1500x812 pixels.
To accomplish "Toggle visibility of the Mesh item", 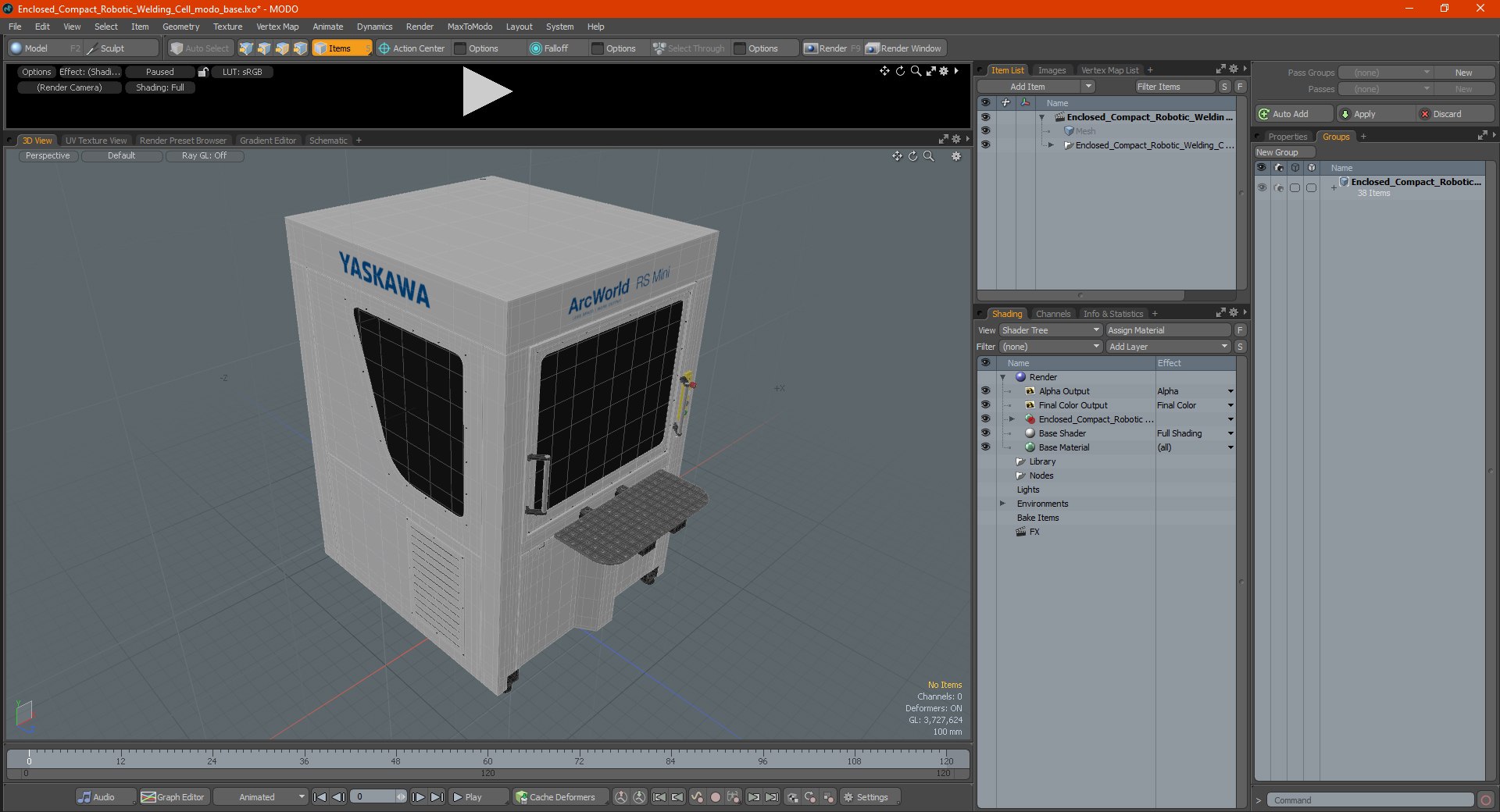I will [985, 131].
